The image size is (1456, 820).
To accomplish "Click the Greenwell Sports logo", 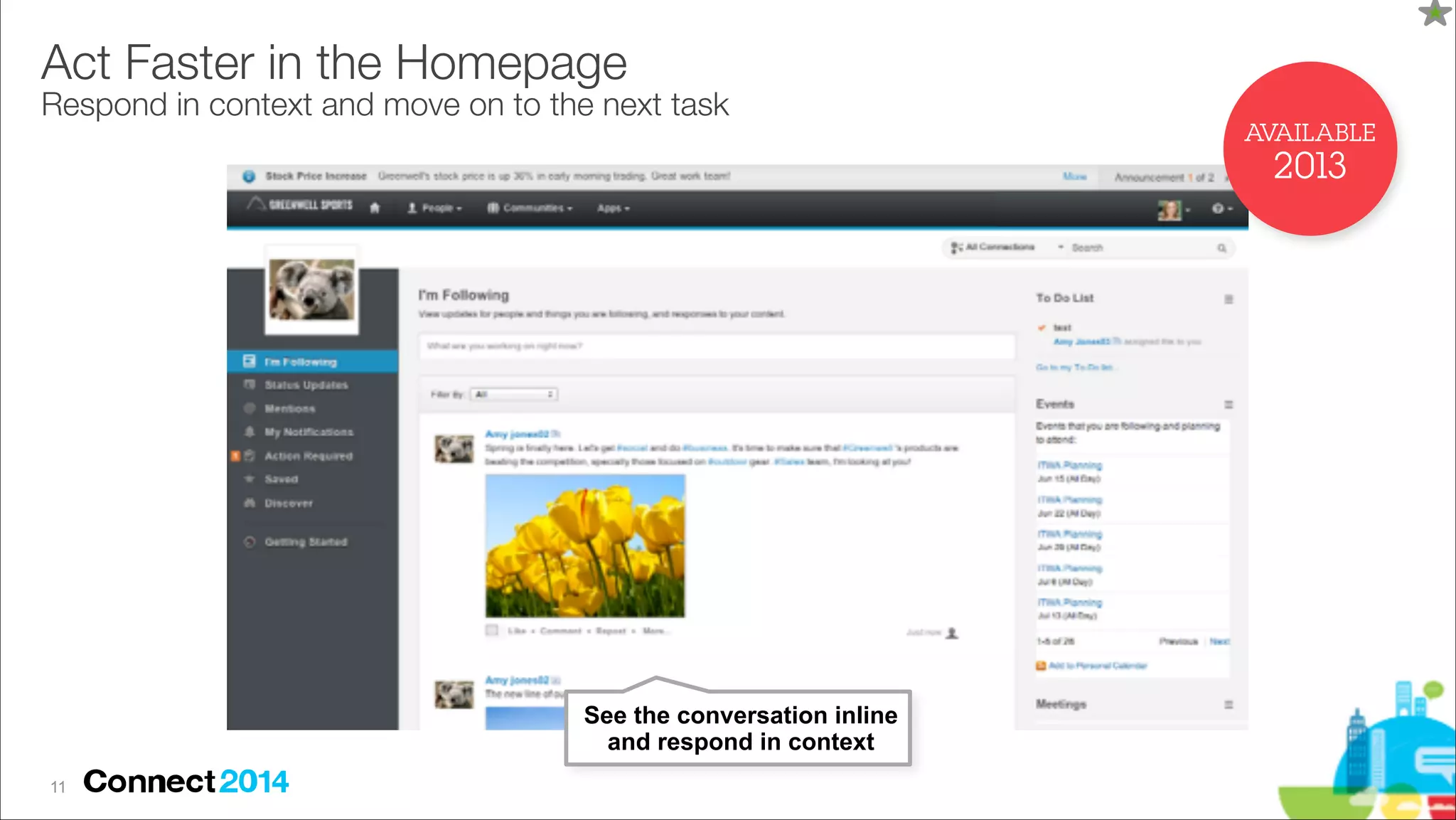I will click(299, 205).
